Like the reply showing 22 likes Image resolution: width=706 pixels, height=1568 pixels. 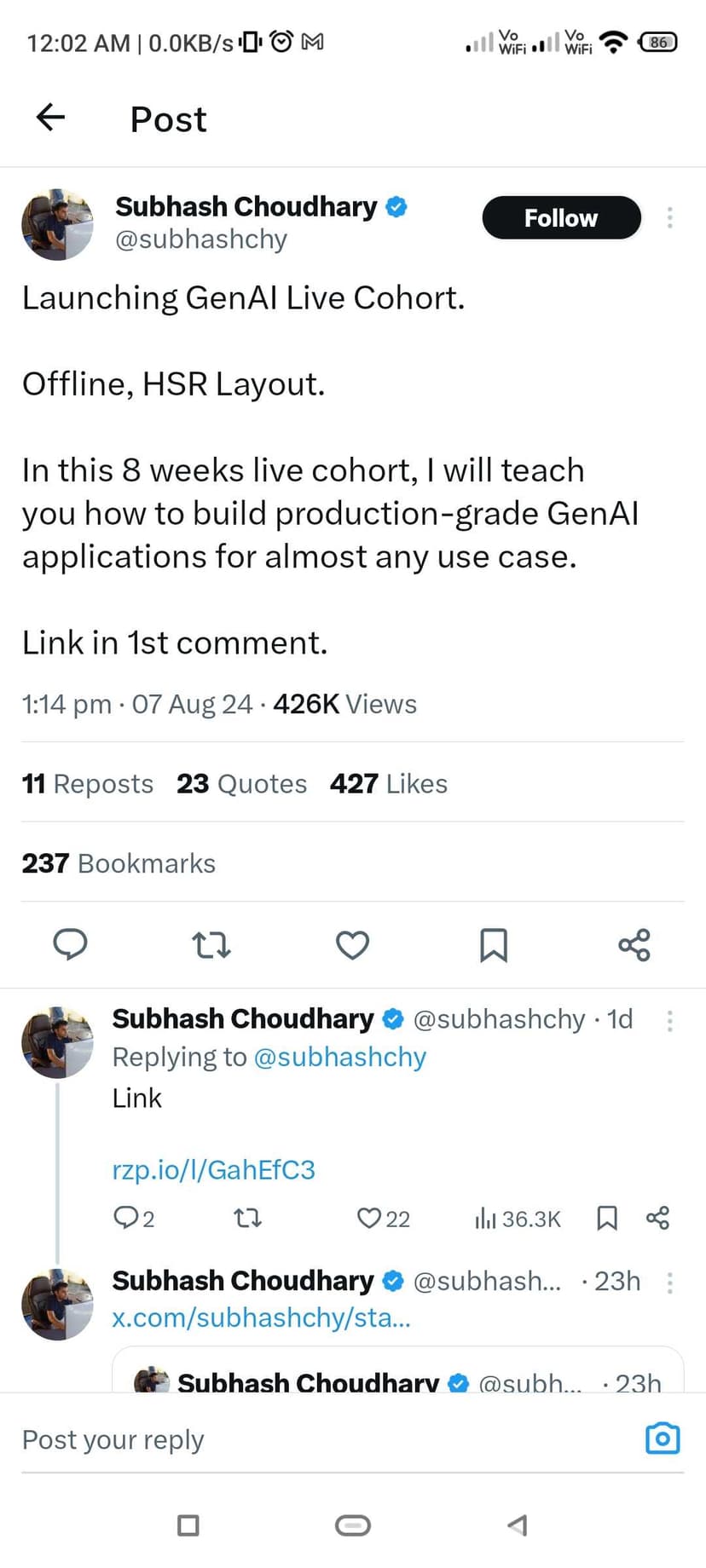(369, 1218)
